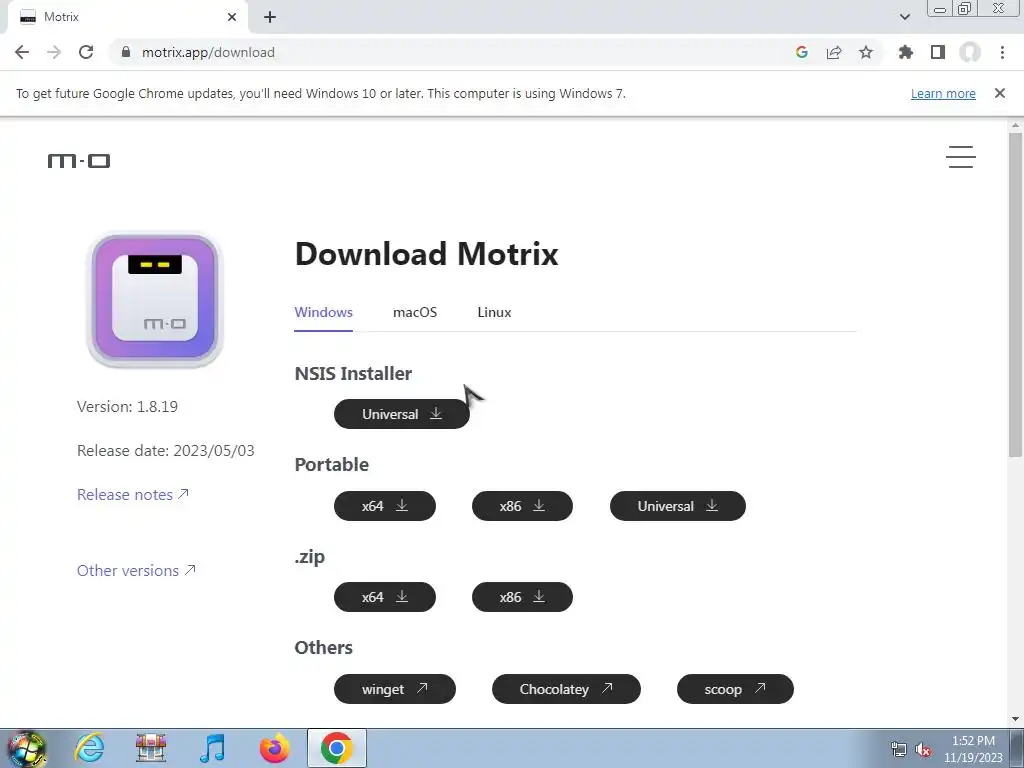Bookmark this page with star icon
Screen dimensions: 1024x768
866,52
